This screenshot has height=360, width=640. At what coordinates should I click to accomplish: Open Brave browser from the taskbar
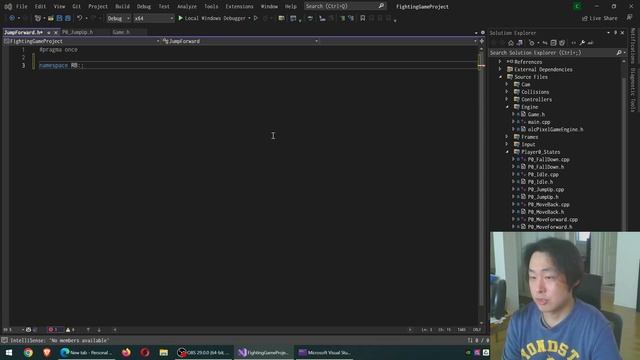[x=47, y=352]
